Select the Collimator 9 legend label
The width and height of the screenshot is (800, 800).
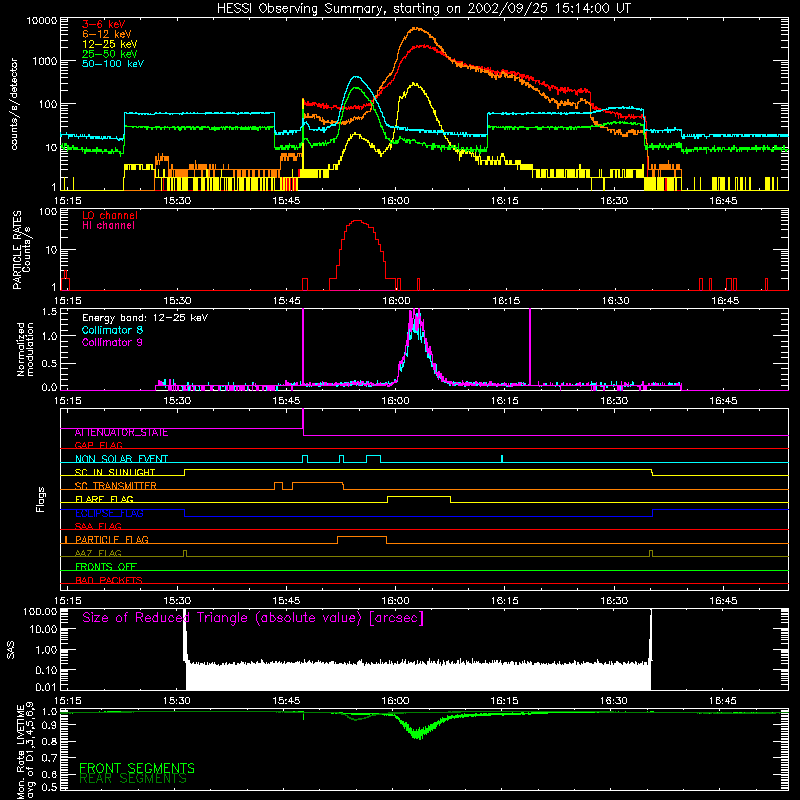pyautogui.click(x=113, y=342)
